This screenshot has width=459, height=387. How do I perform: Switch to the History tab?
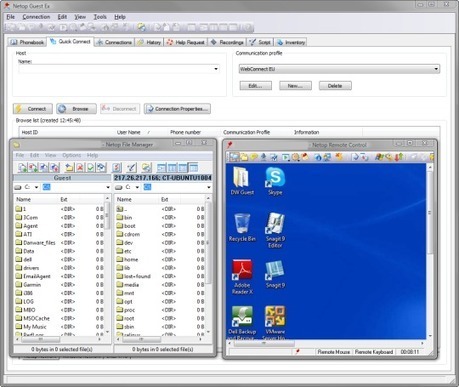coord(149,42)
